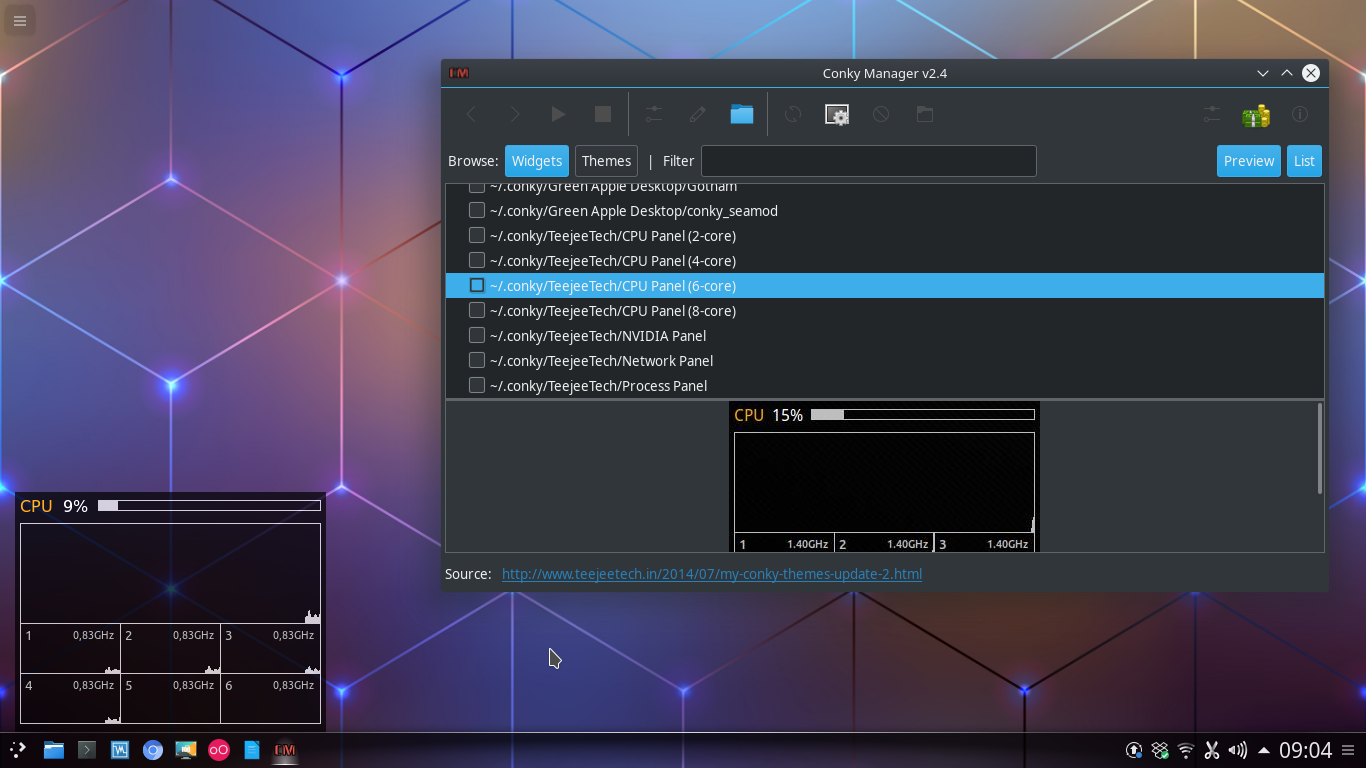Open the widget folder with the folder icon
The width and height of the screenshot is (1366, 768).
click(x=741, y=114)
